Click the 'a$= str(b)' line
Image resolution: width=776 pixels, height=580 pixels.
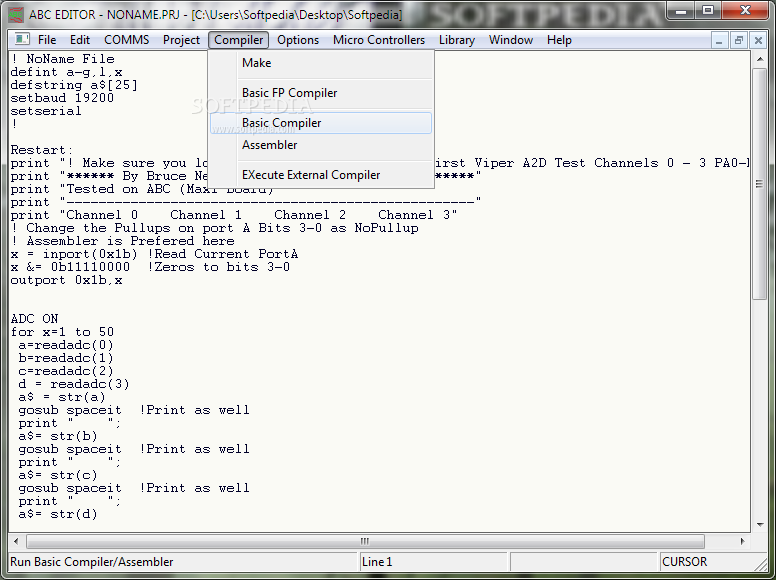point(58,436)
